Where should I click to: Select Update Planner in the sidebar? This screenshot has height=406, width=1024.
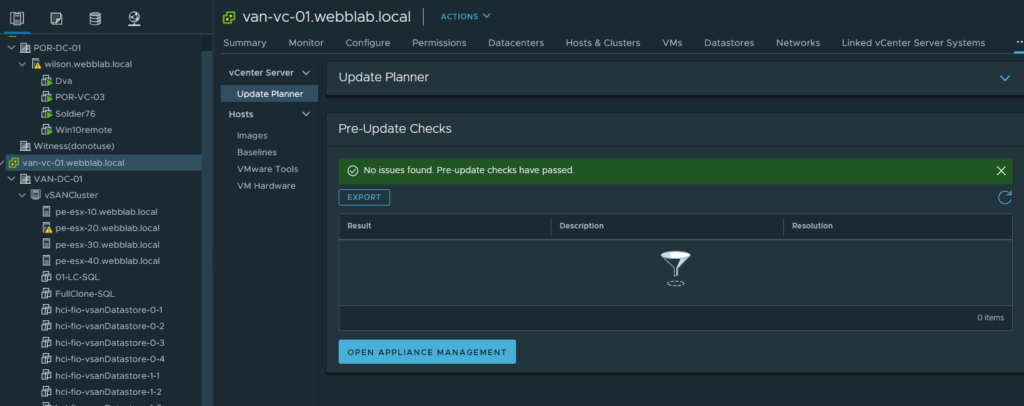(269, 94)
